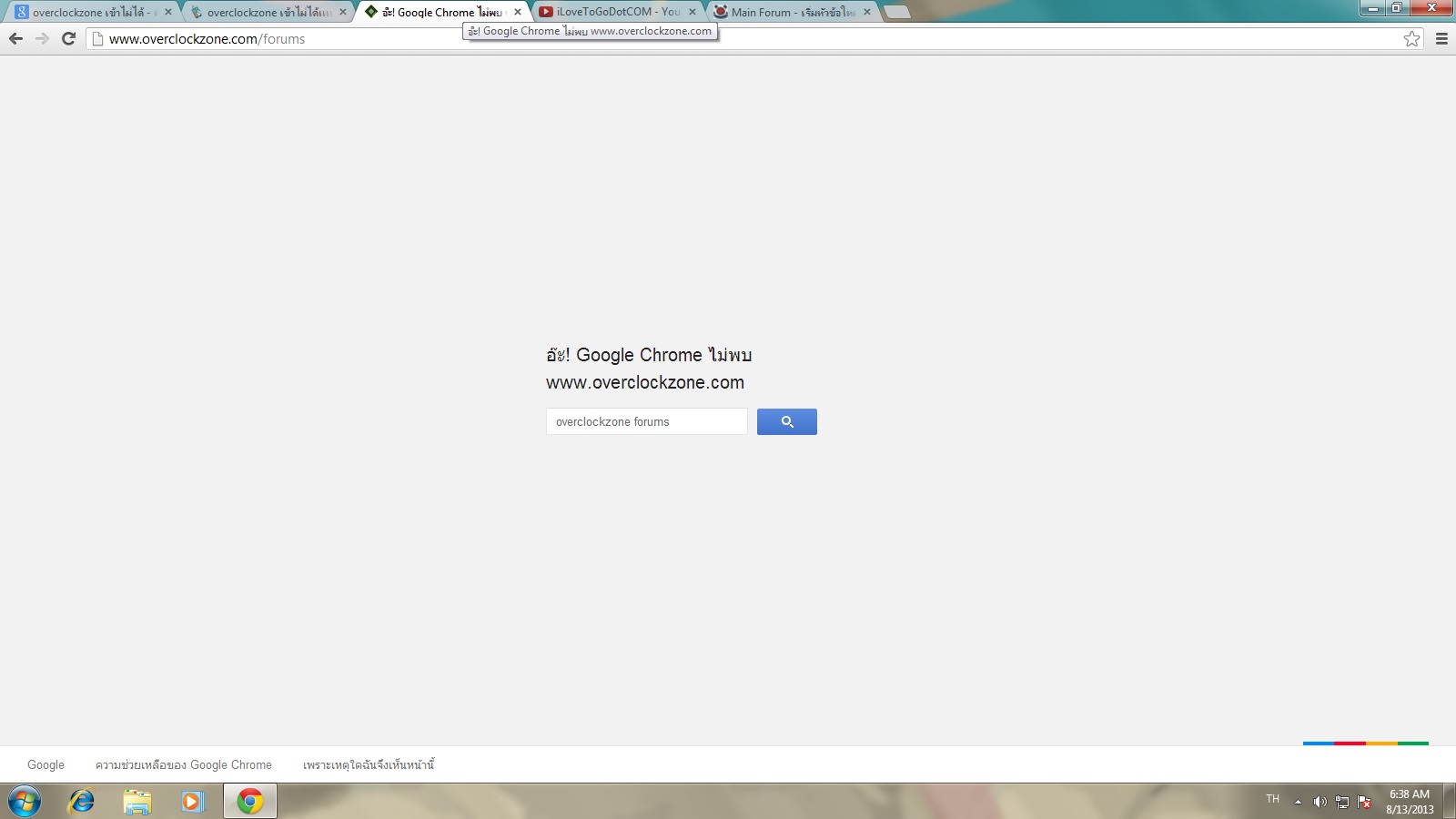This screenshot has height=819, width=1456.
Task: Click the Google favicon on the first tab
Action: (22, 12)
